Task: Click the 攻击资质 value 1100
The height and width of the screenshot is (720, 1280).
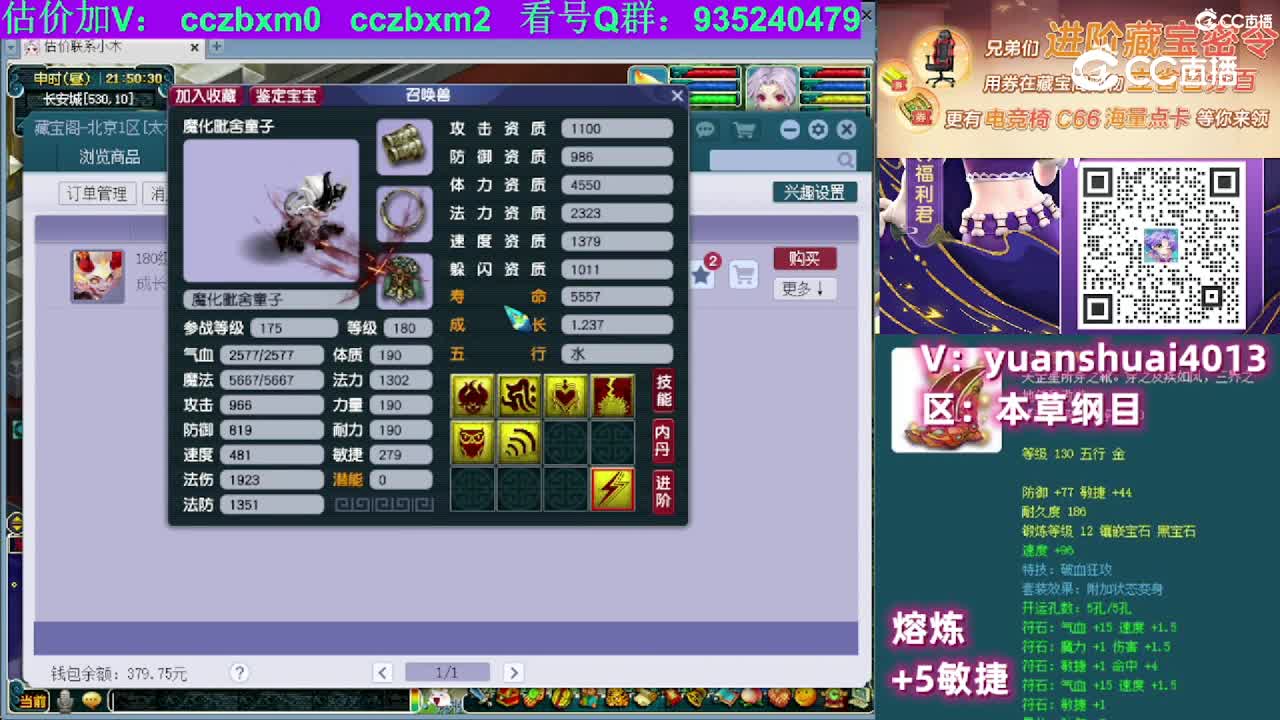Action: 617,129
